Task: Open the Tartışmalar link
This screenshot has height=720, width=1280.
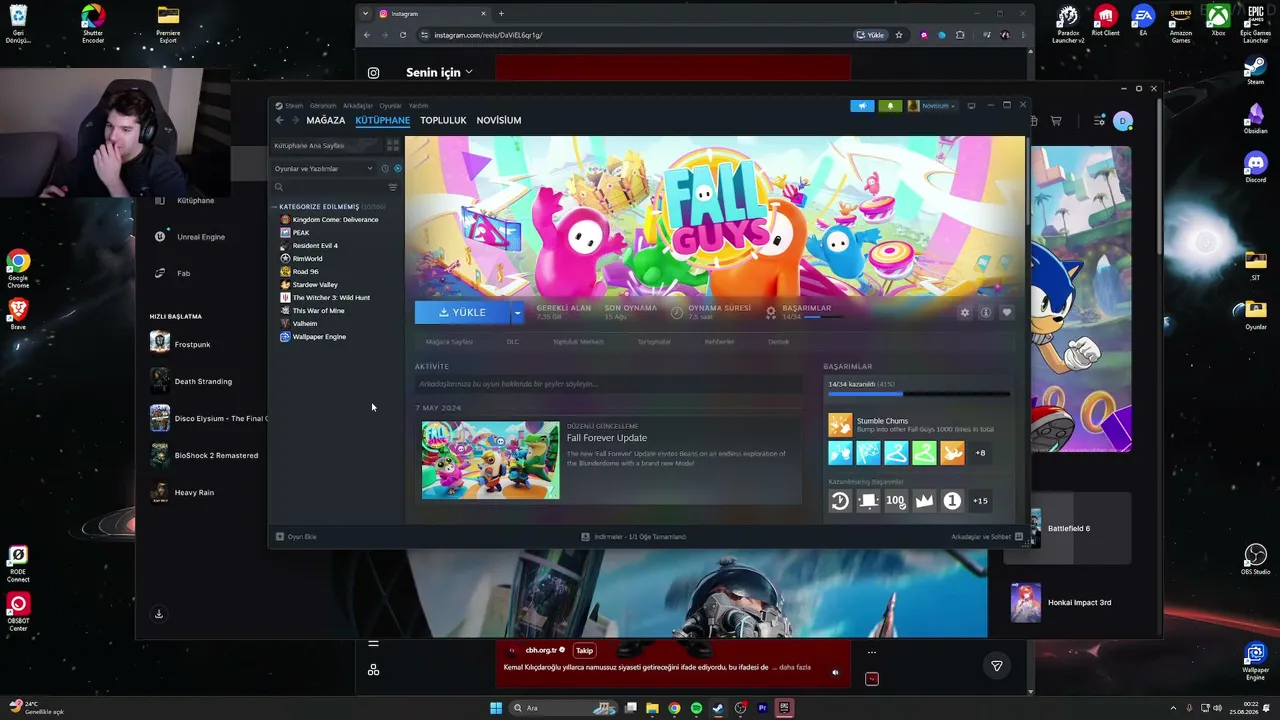Action: pos(654,342)
